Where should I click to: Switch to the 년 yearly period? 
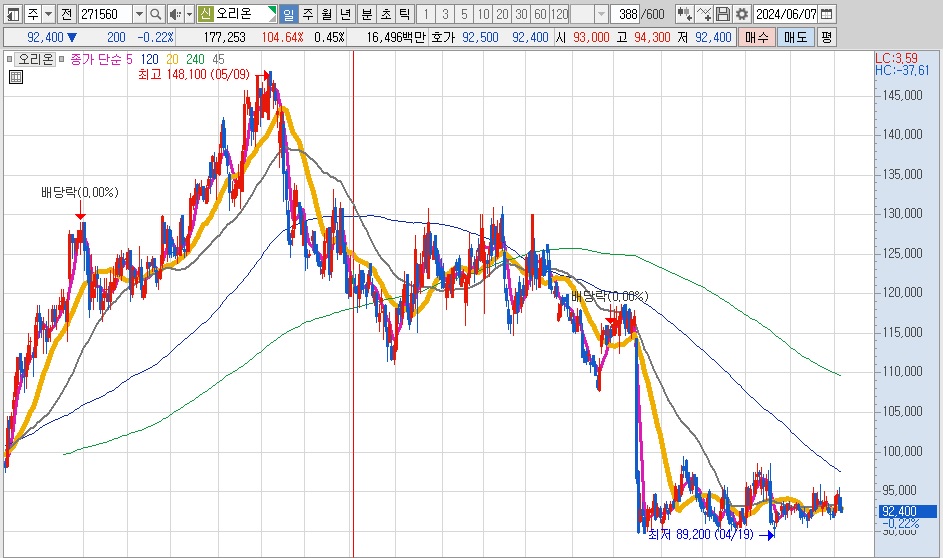(x=346, y=14)
